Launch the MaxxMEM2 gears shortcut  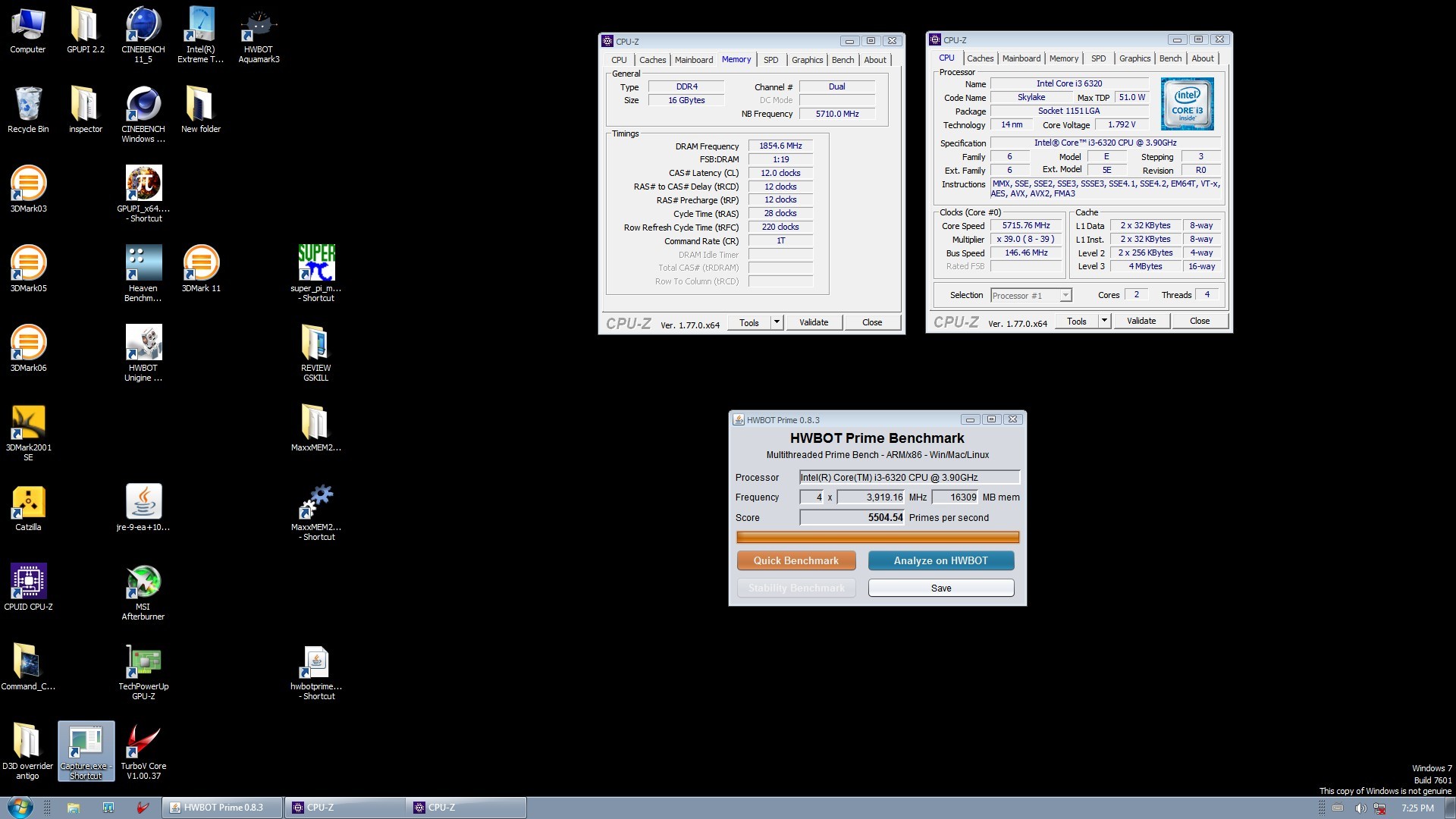(x=316, y=513)
